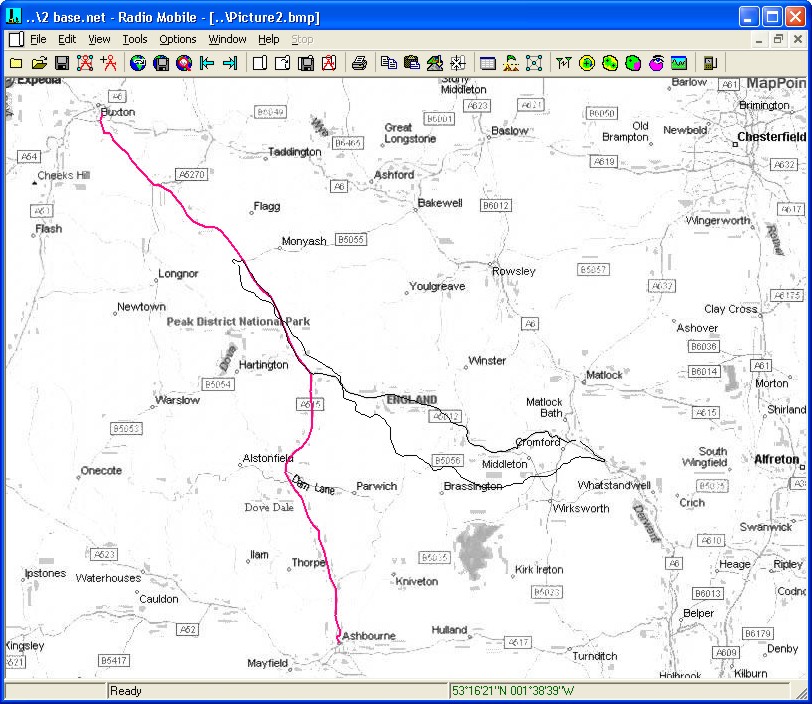Open the View menu

99,39
